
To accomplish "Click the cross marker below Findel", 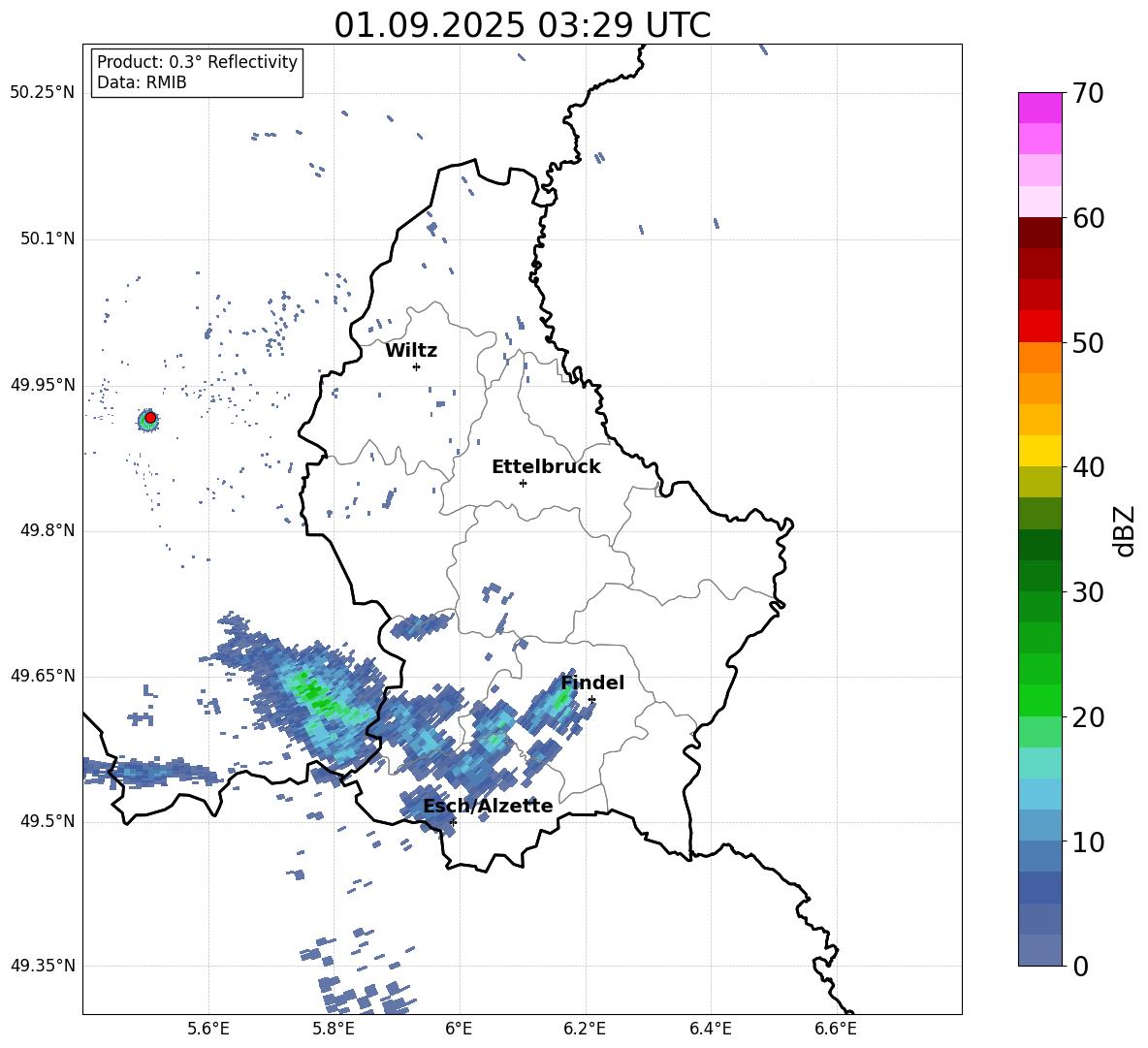I will [591, 700].
